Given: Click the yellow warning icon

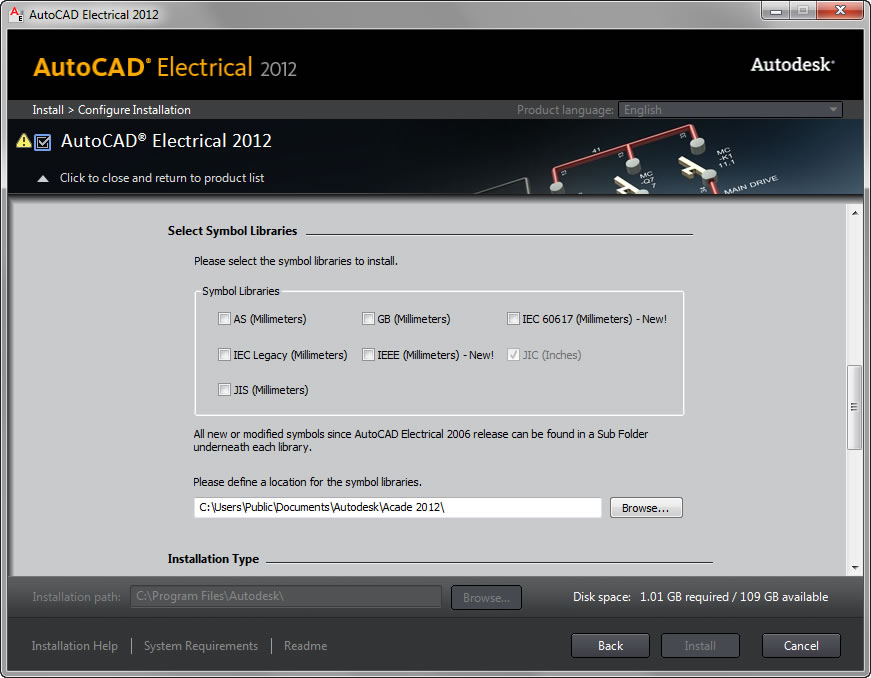Looking at the screenshot, I should tap(24, 140).
